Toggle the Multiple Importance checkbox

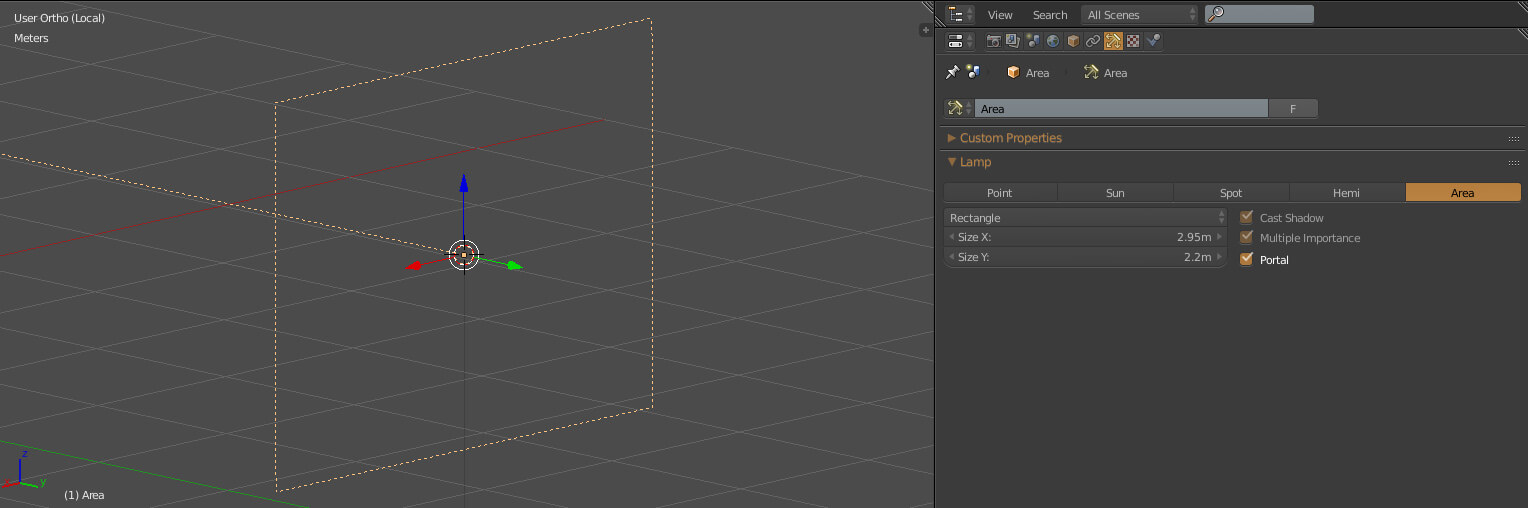click(1246, 237)
